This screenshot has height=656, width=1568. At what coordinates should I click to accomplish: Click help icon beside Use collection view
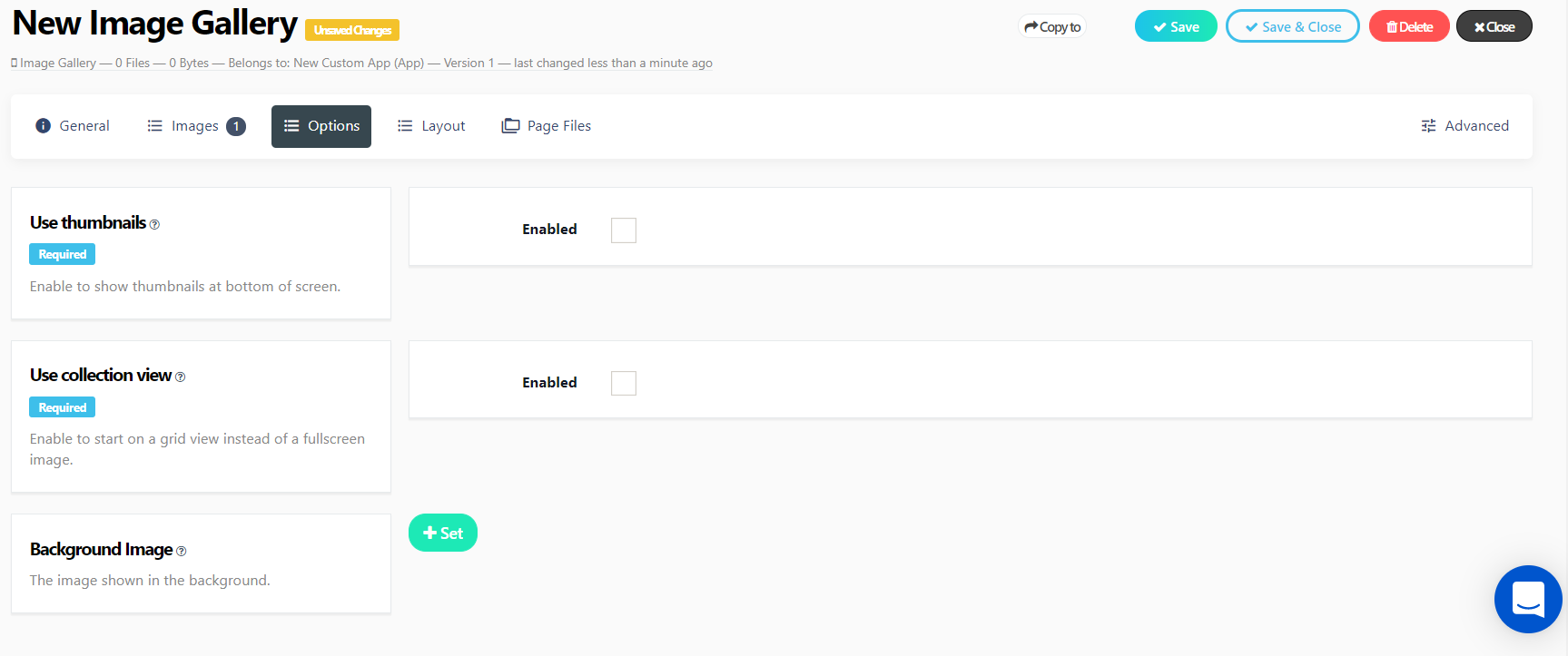[x=180, y=377]
